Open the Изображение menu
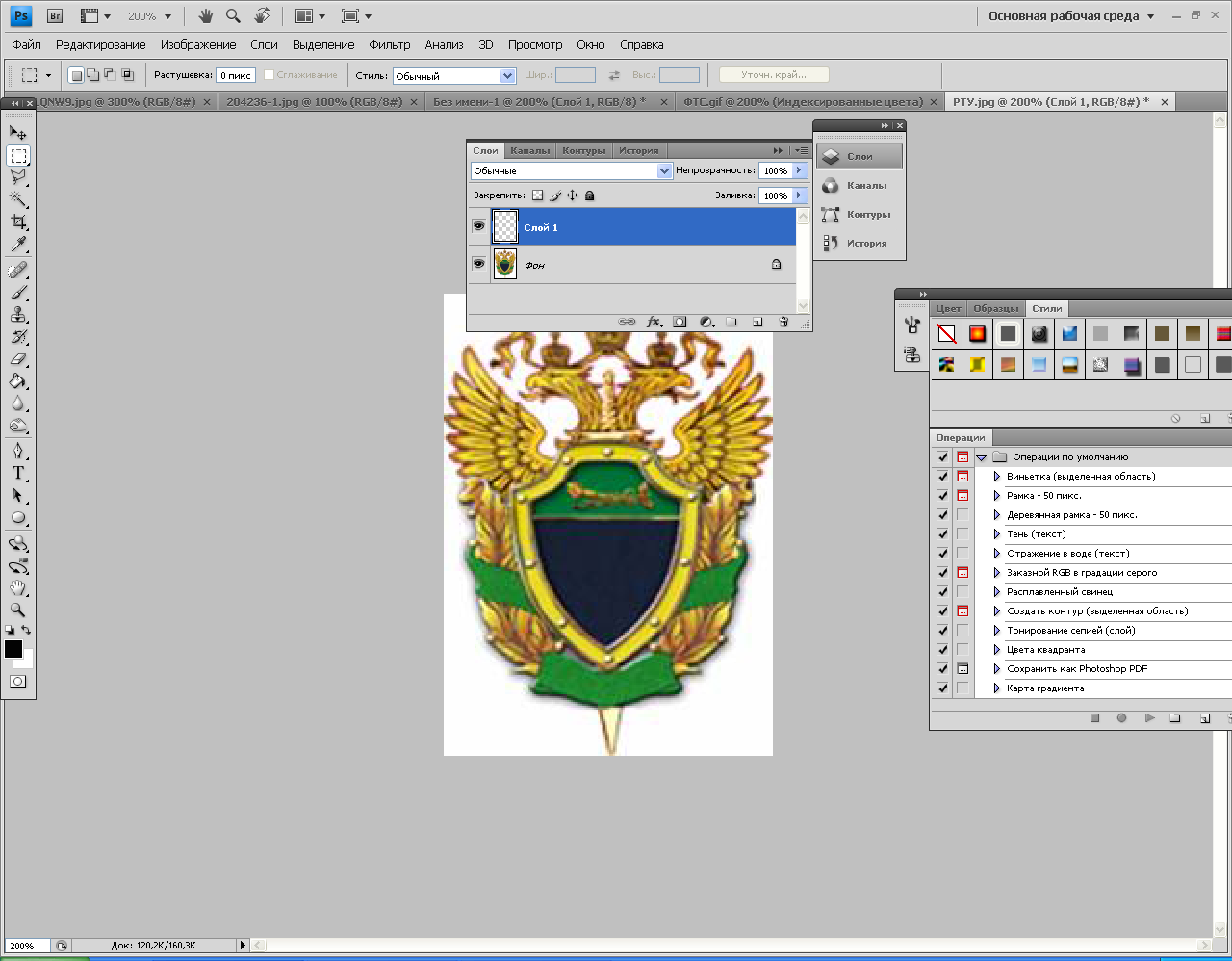The width and height of the screenshot is (1232, 961). pos(198,45)
